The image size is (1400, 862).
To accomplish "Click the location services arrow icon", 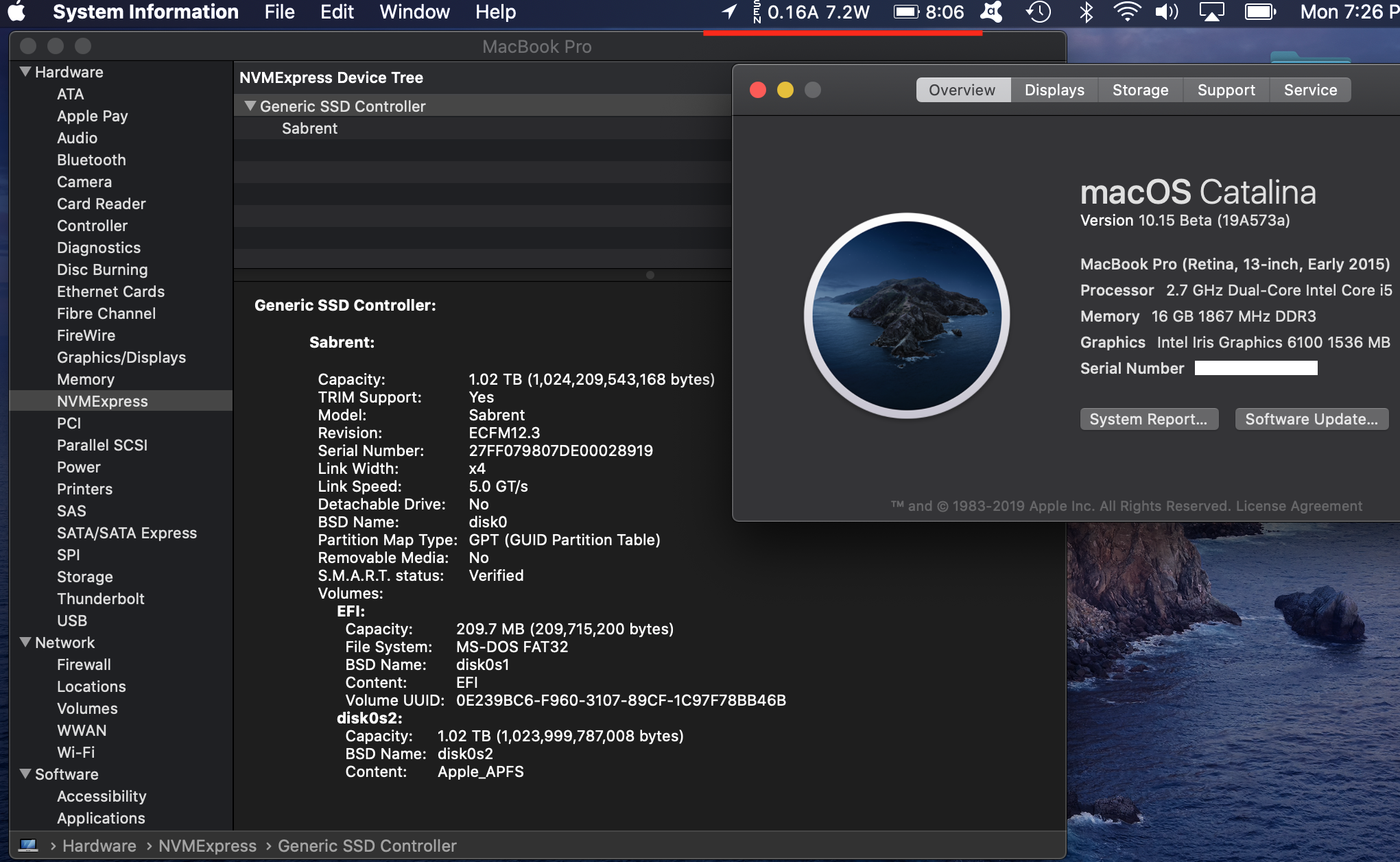I will (729, 12).
